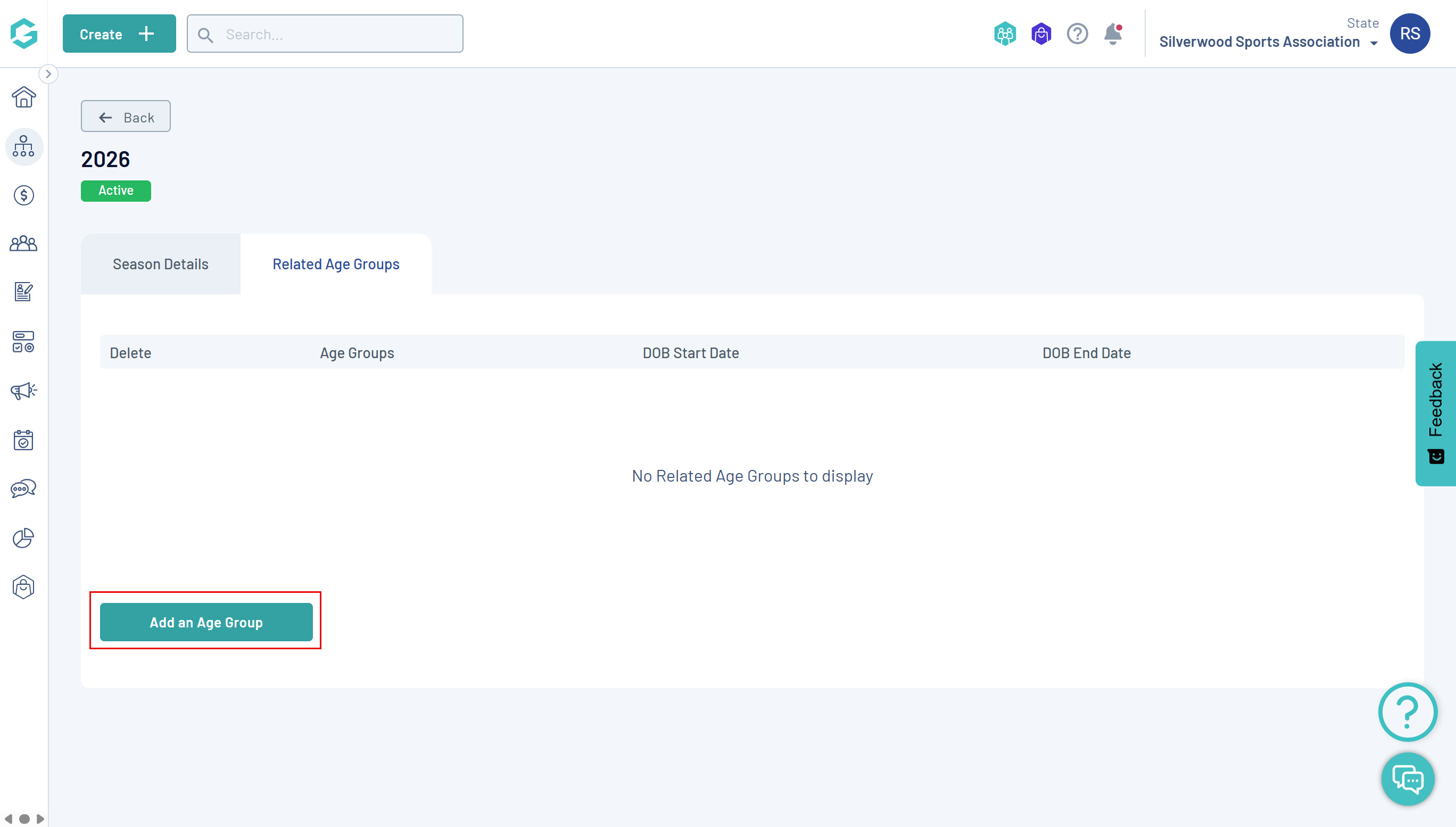This screenshot has width=1456, height=827.
Task: Select the Related Age Groups tab
Action: pos(336,264)
